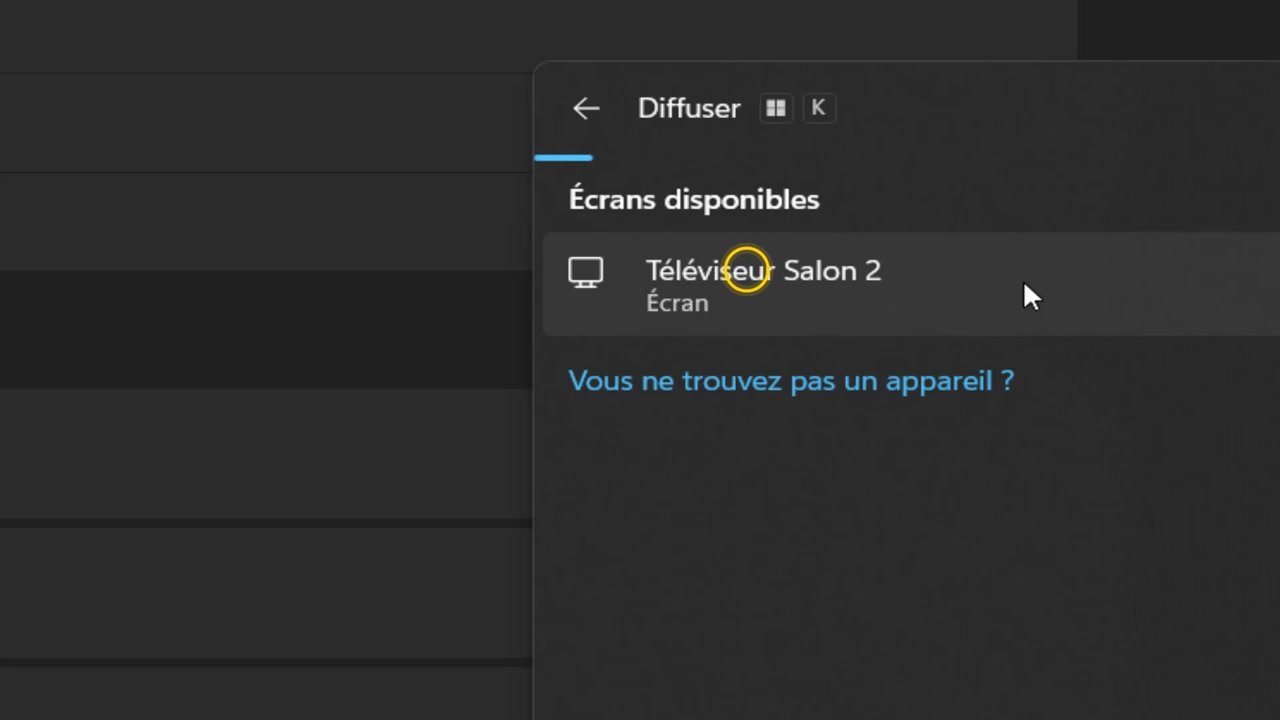Click the 'Écrans disponibles' heading
This screenshot has height=720, width=1280.
pyautogui.click(x=694, y=199)
